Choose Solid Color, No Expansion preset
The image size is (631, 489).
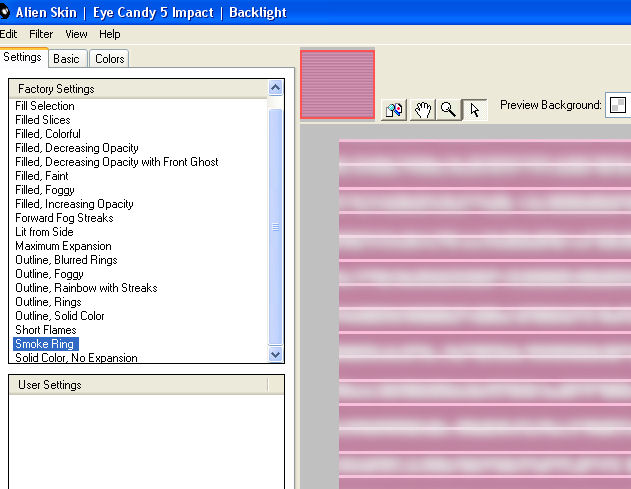pyautogui.click(x=76, y=357)
